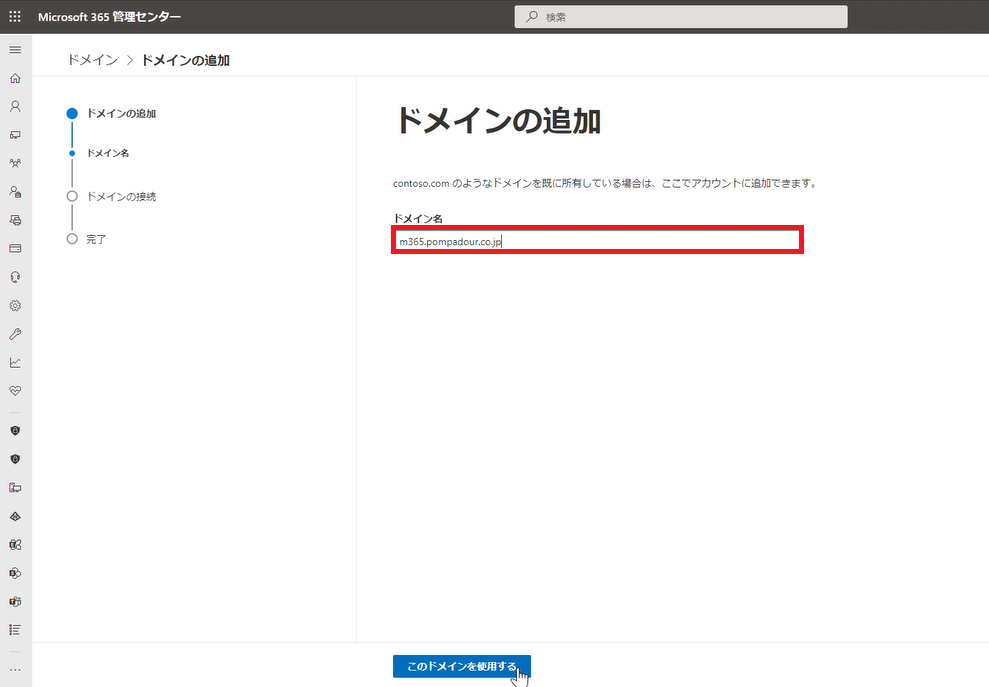Click the large ドメインの追加 heading
The image size is (989, 687).
(498, 120)
